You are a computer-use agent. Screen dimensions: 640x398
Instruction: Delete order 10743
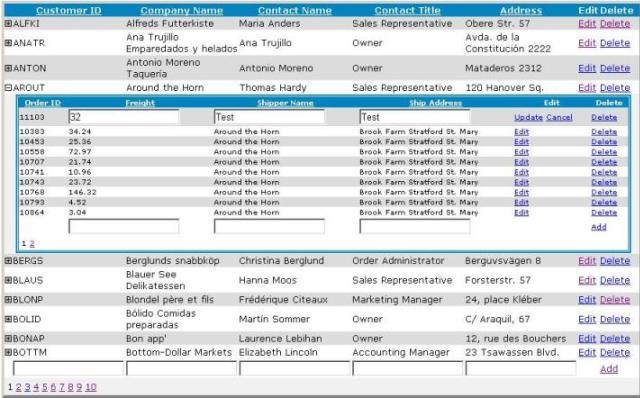coord(604,182)
